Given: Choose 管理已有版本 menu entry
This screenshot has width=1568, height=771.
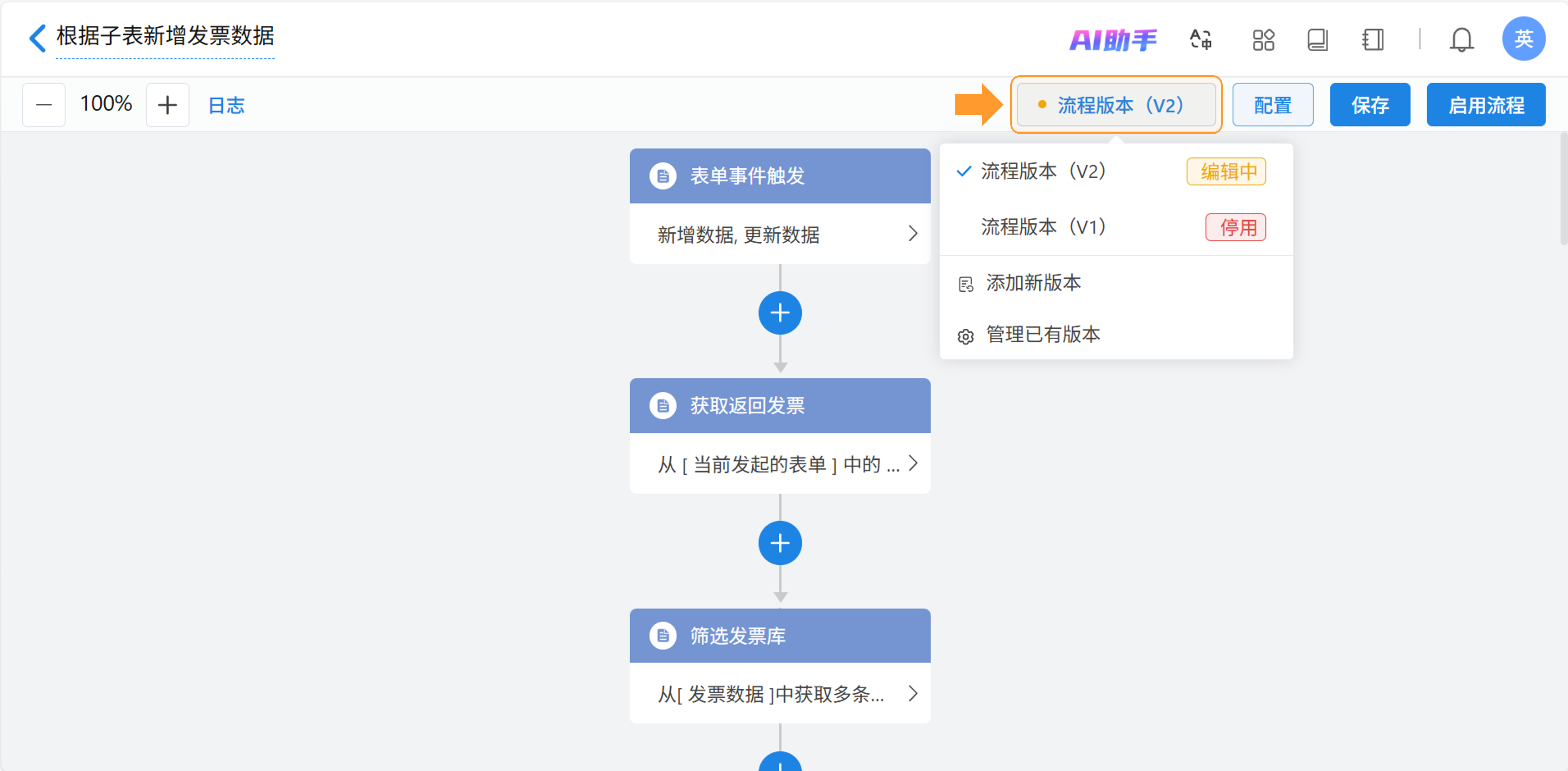Looking at the screenshot, I should click(1042, 335).
